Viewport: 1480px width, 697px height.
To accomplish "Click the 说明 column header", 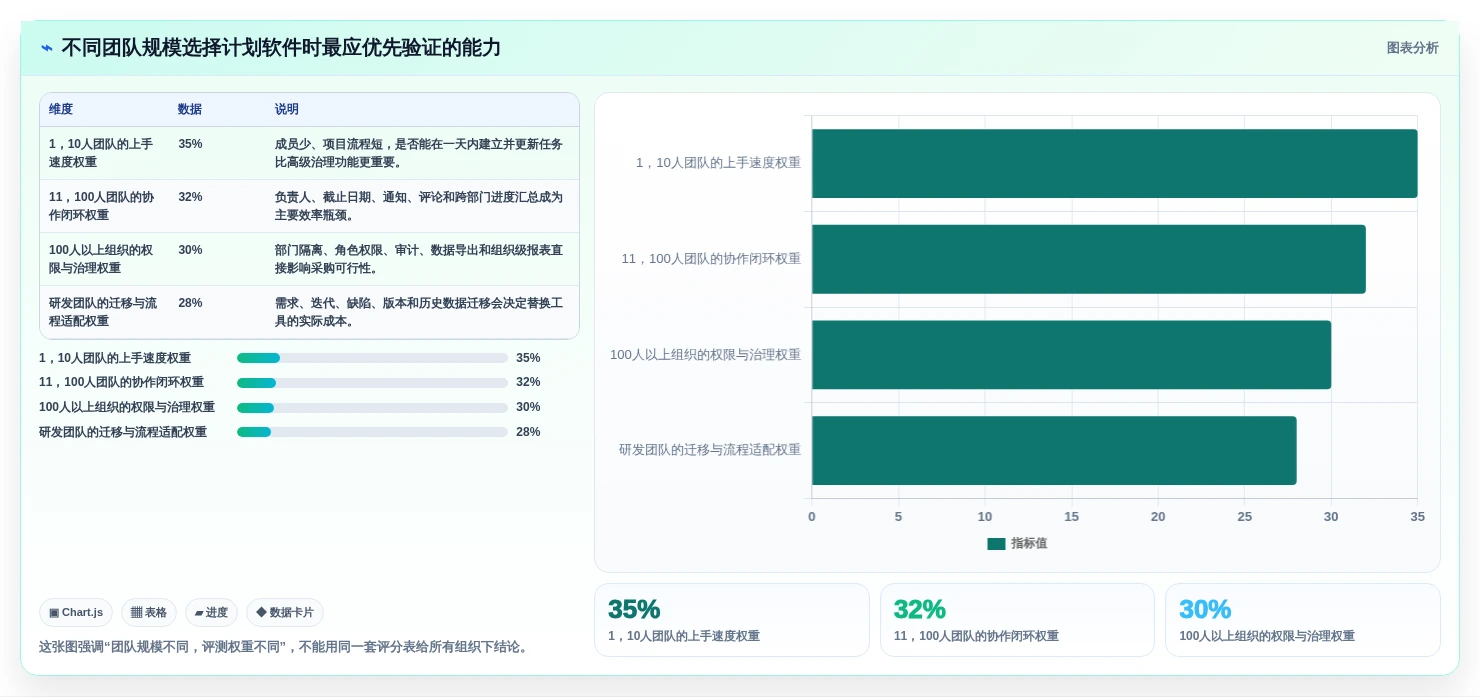I will [x=287, y=109].
